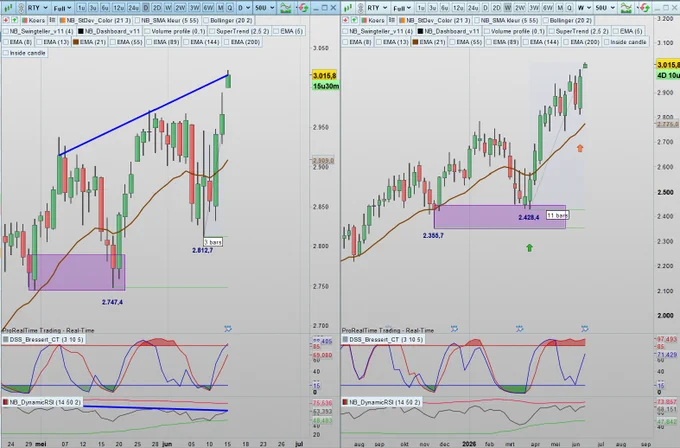Enable Bollinger (20 2) in left chart
Viewport: 680px width, 448px height.
206,20
